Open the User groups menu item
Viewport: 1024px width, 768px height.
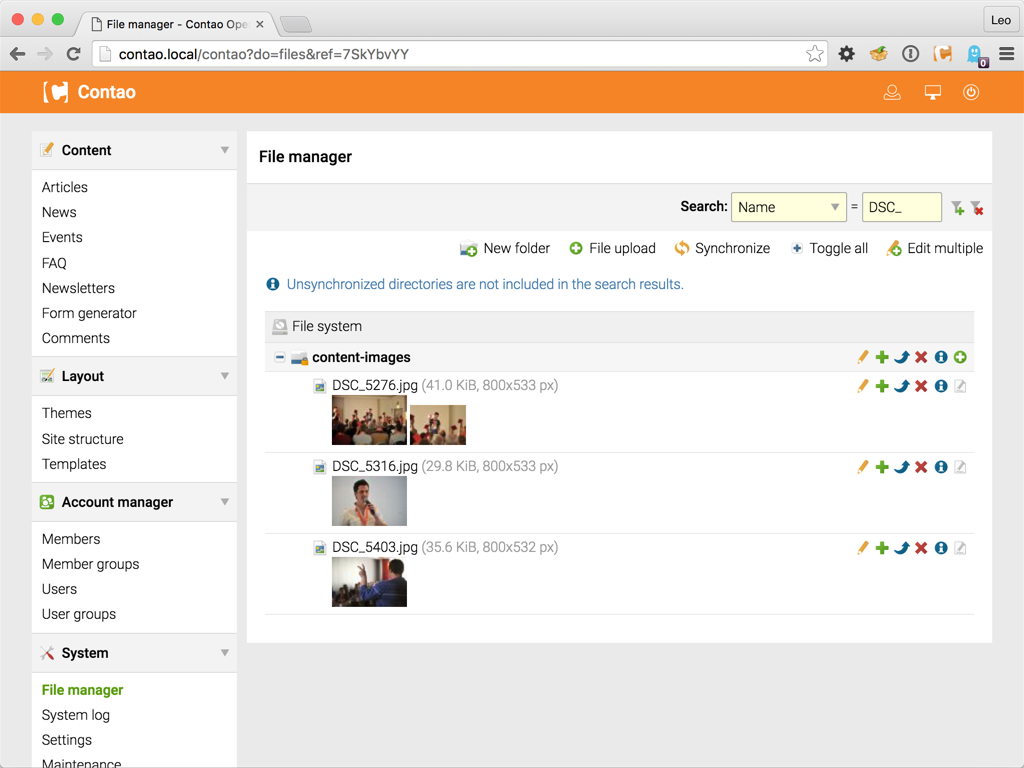click(78, 615)
